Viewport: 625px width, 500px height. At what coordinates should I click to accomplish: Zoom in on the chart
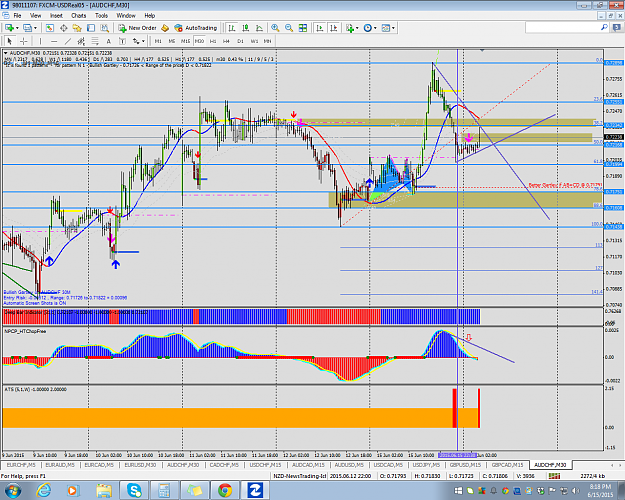pos(275,28)
